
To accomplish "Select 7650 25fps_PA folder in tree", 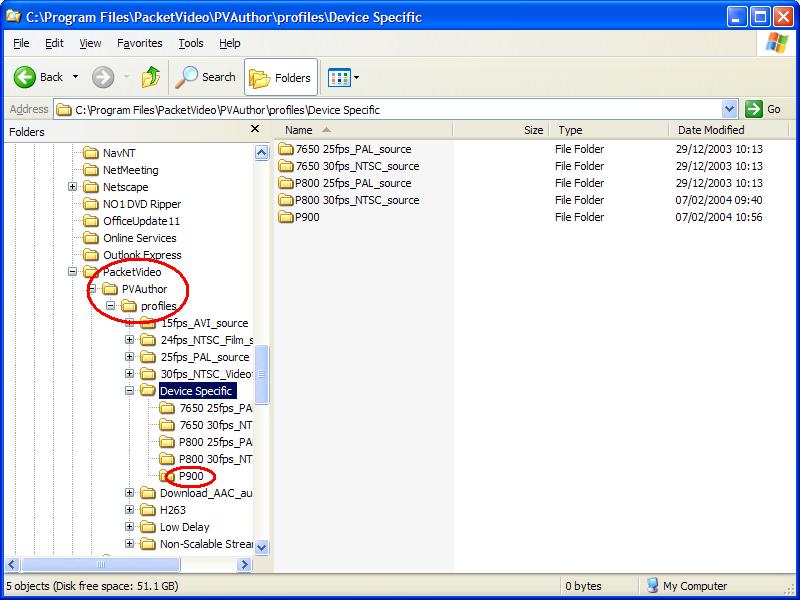I will [215, 408].
